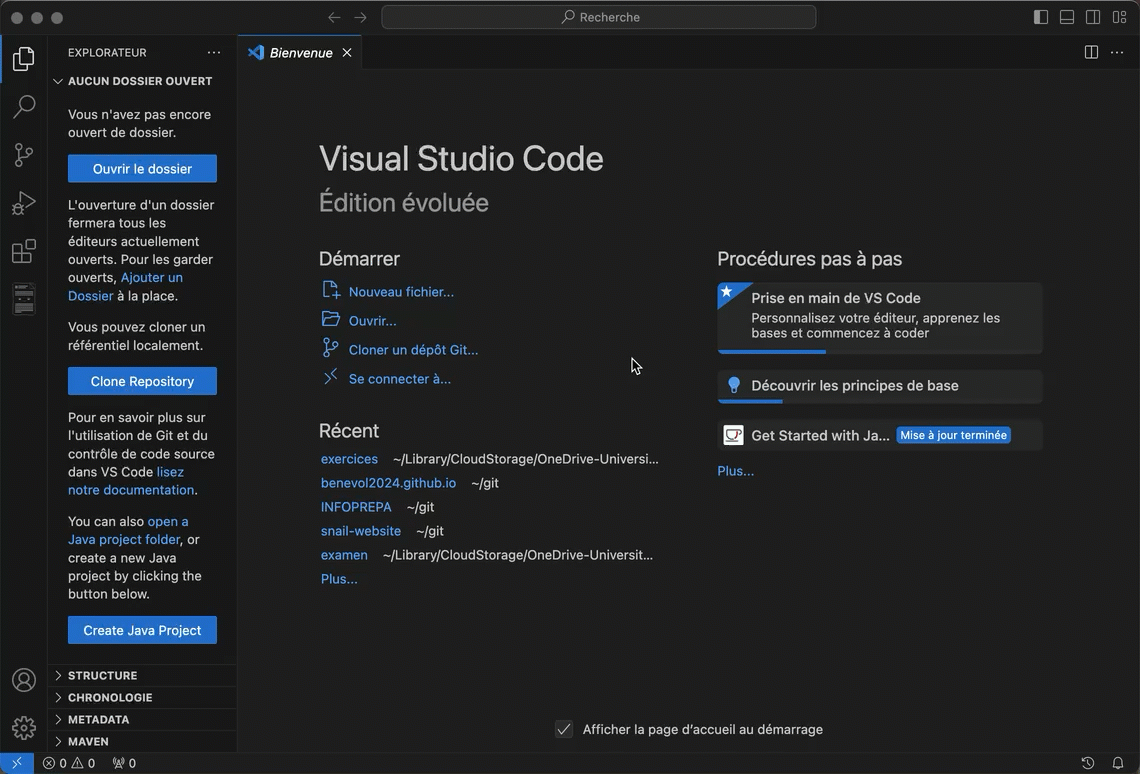Open the Run and Debug view
Screen dimensions: 1140x774
point(24,203)
